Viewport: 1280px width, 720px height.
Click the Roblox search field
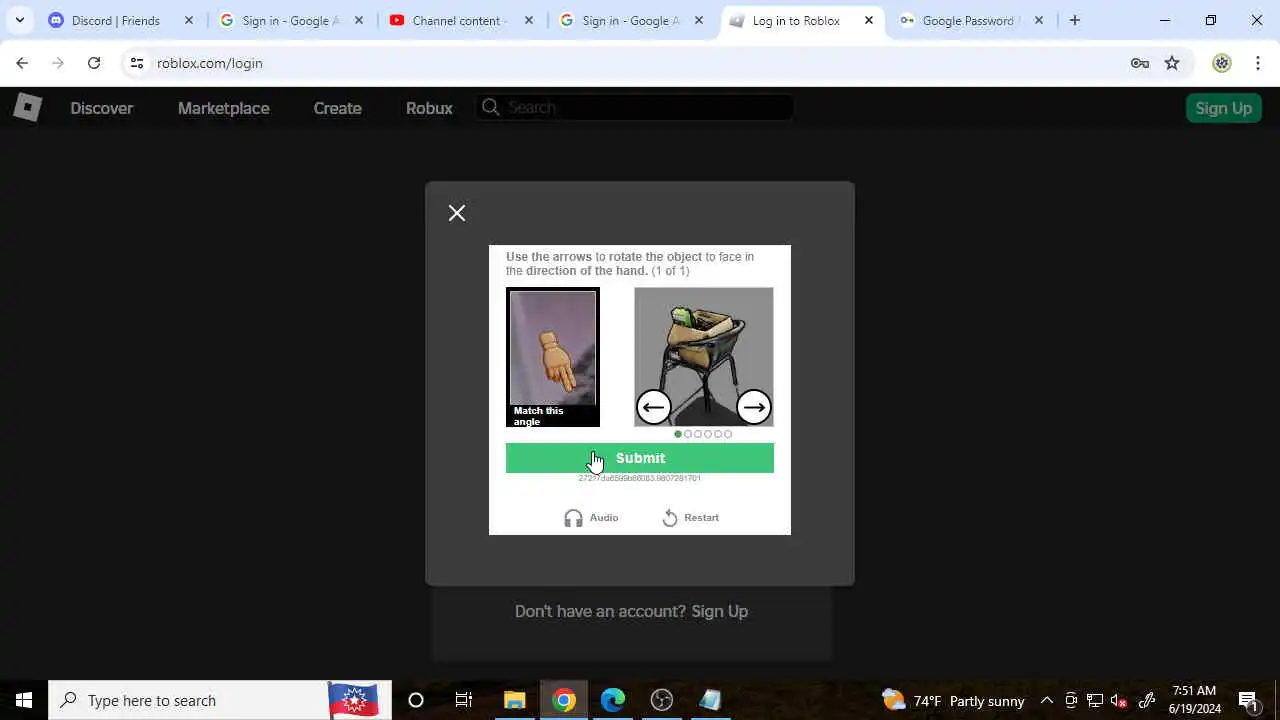[634, 107]
